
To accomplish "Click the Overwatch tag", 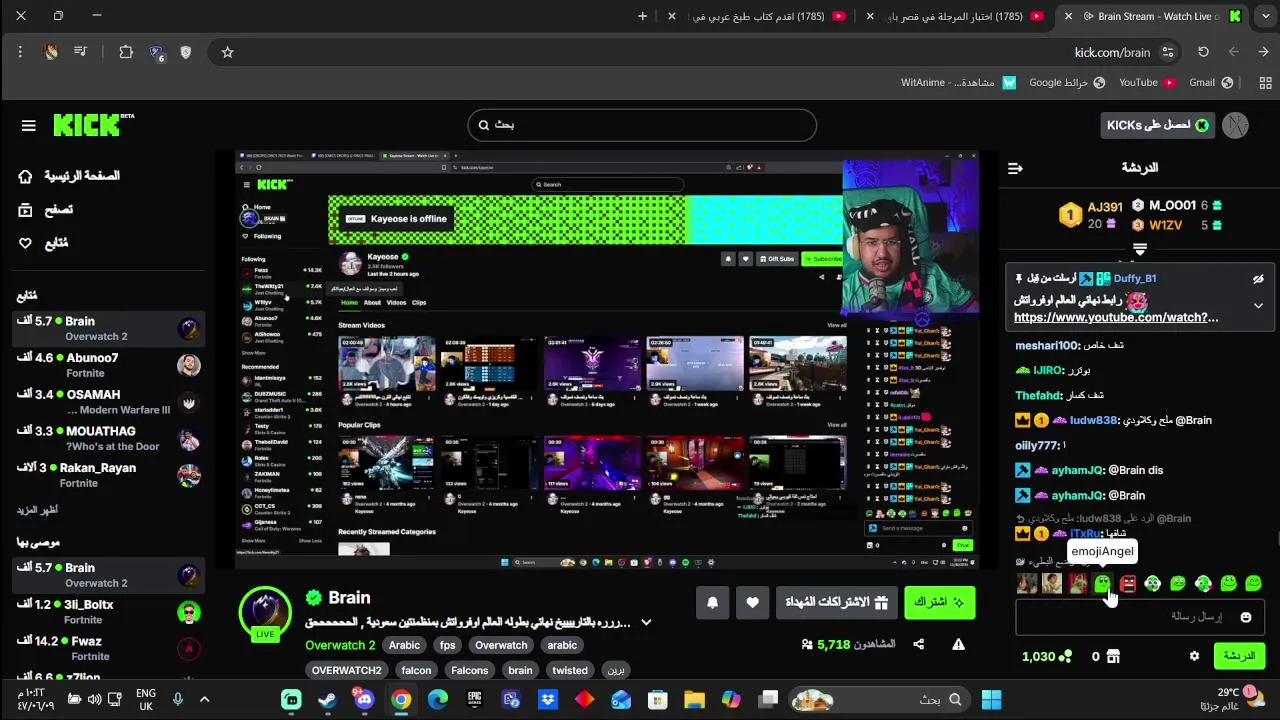I will click(501, 645).
